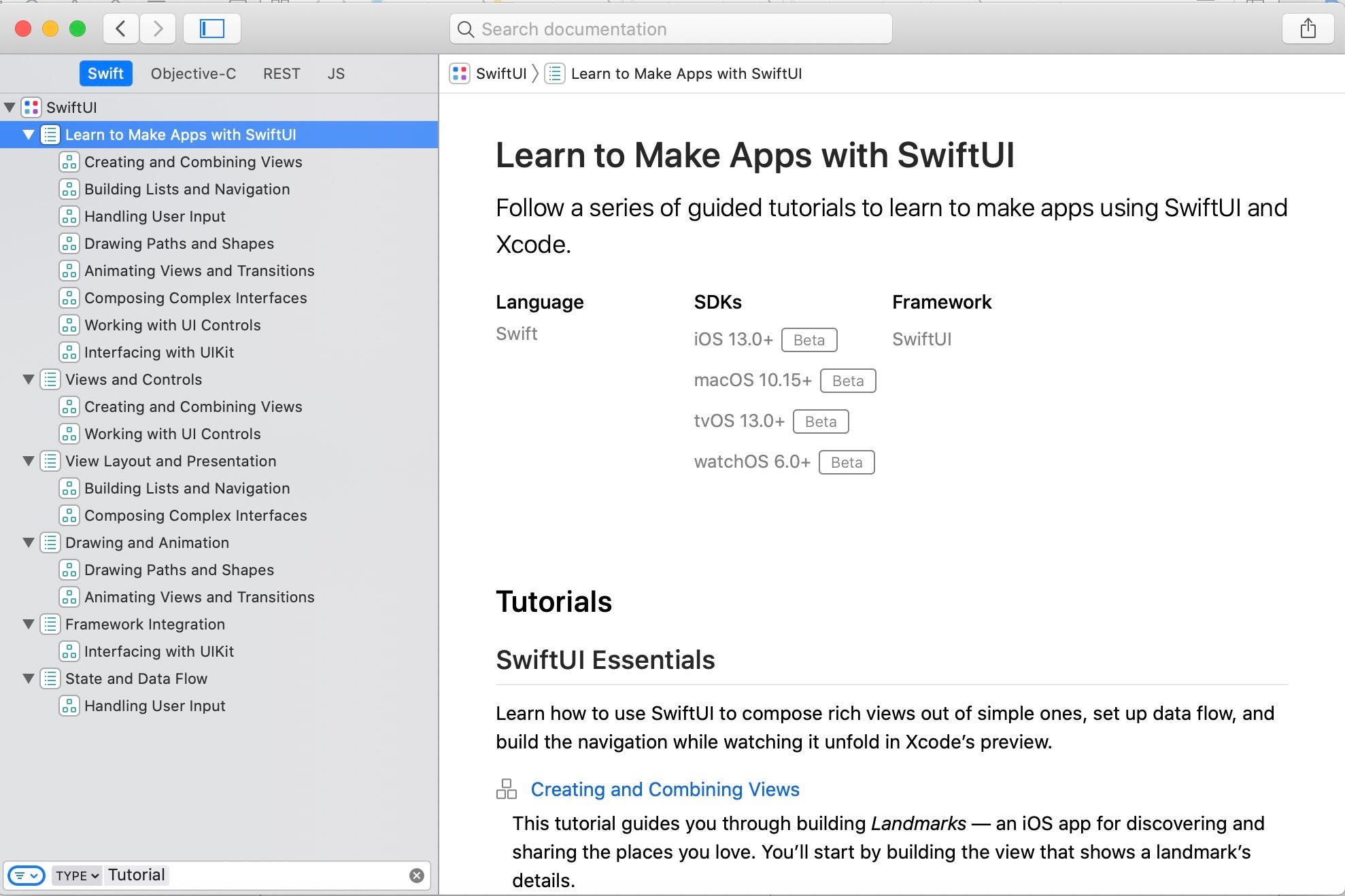Click tutorial icon beside Interfacing with UIKit under Learn
1345x896 pixels.
pos(69,352)
